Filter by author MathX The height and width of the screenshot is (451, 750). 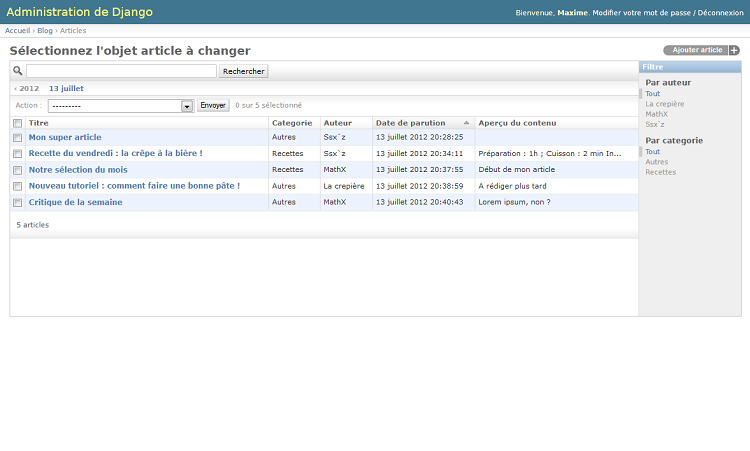tap(656, 114)
